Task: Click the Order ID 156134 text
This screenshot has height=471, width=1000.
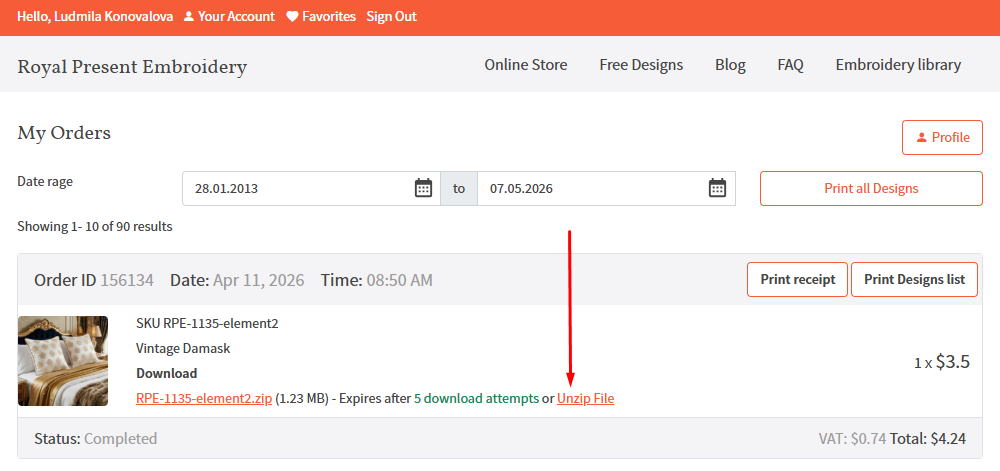Action: [x=94, y=280]
